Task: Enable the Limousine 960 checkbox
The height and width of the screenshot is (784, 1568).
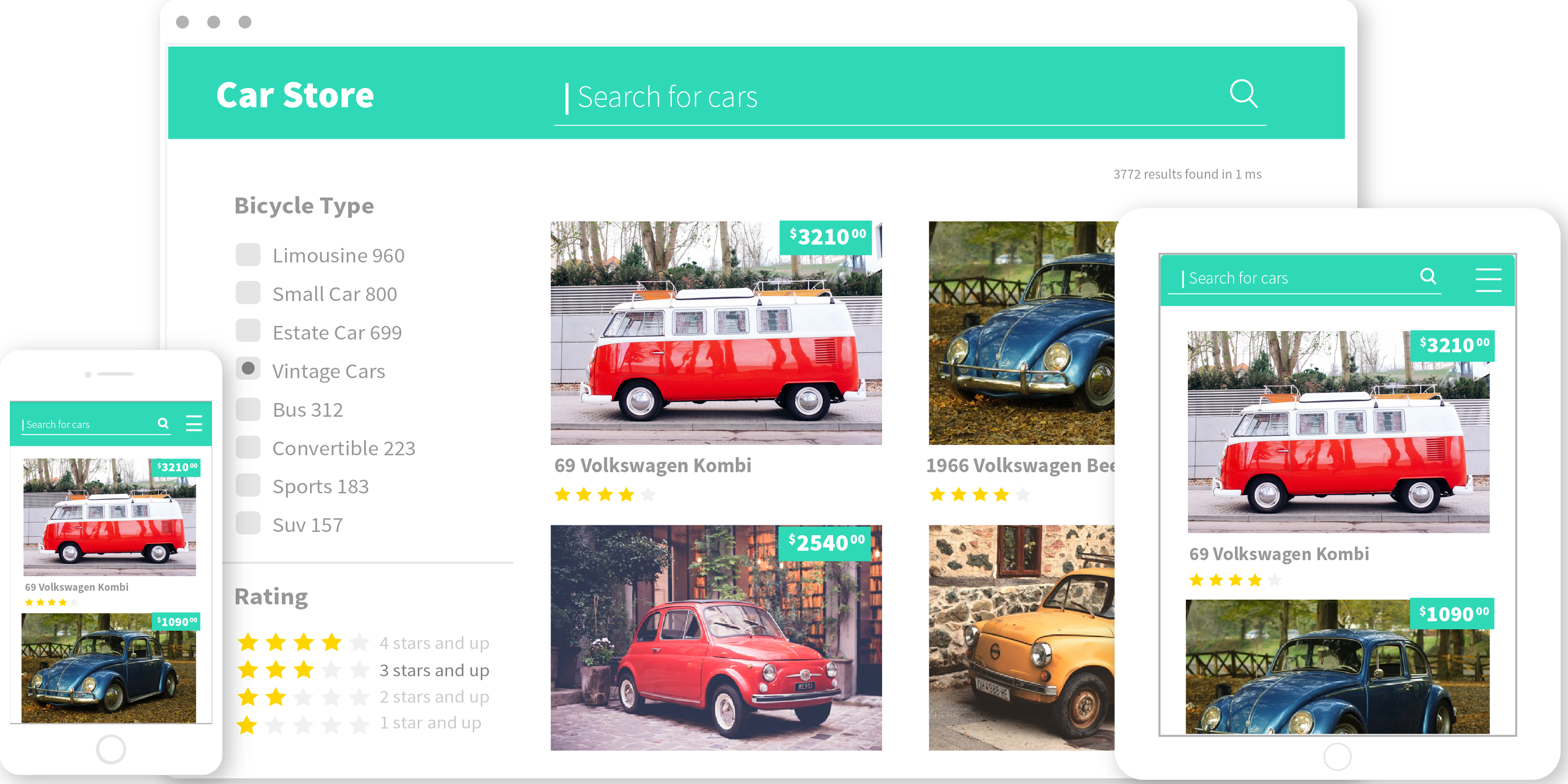Action: (248, 254)
